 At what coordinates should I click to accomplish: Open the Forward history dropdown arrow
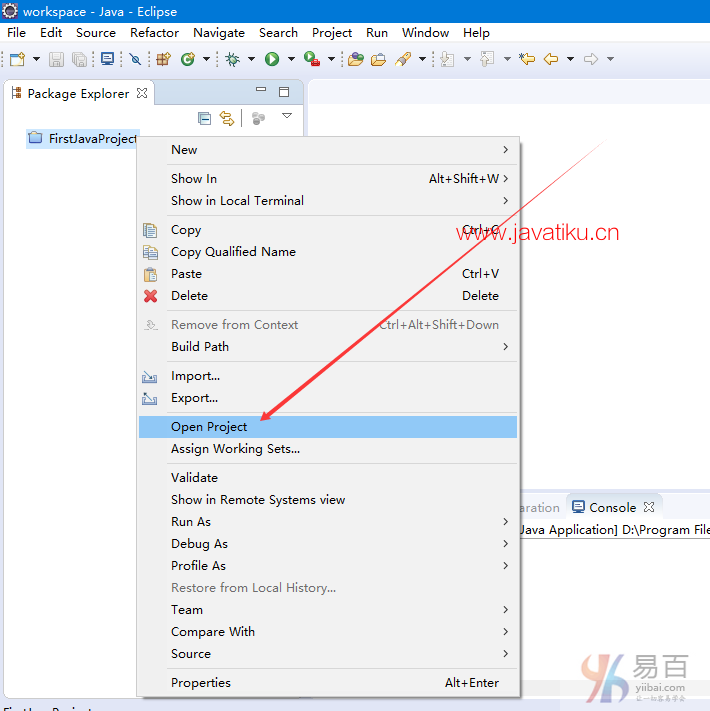point(610,59)
